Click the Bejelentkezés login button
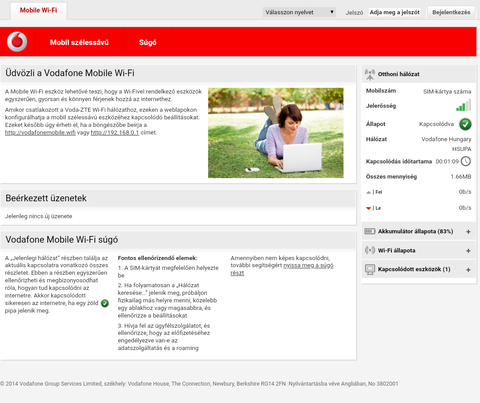 451,12
